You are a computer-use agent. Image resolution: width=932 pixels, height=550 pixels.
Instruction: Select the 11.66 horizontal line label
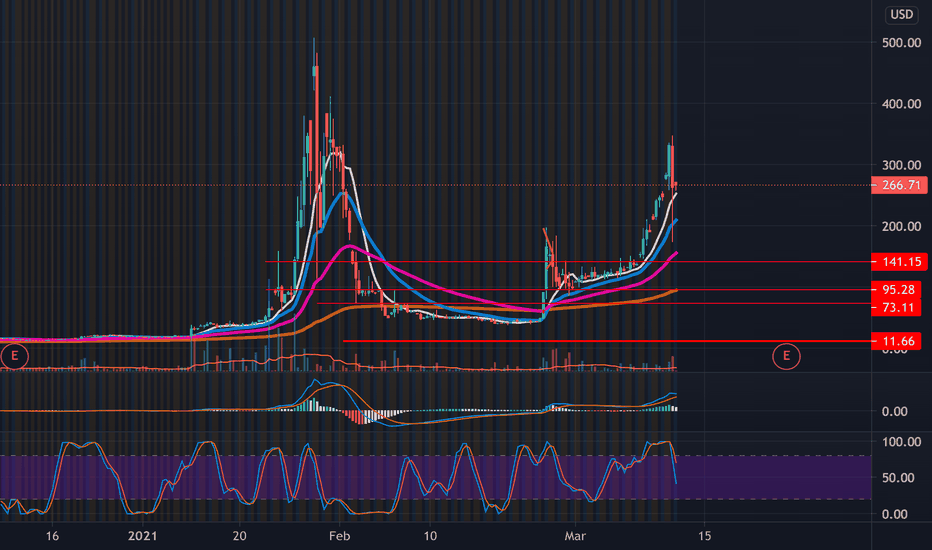[896, 341]
